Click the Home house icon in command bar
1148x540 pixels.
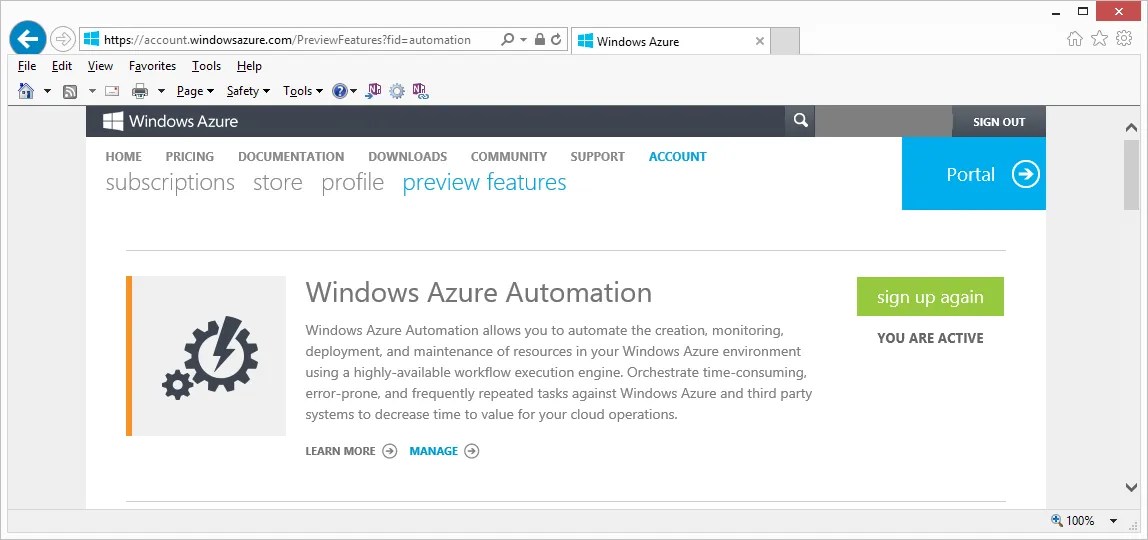pyautogui.click(x=26, y=91)
